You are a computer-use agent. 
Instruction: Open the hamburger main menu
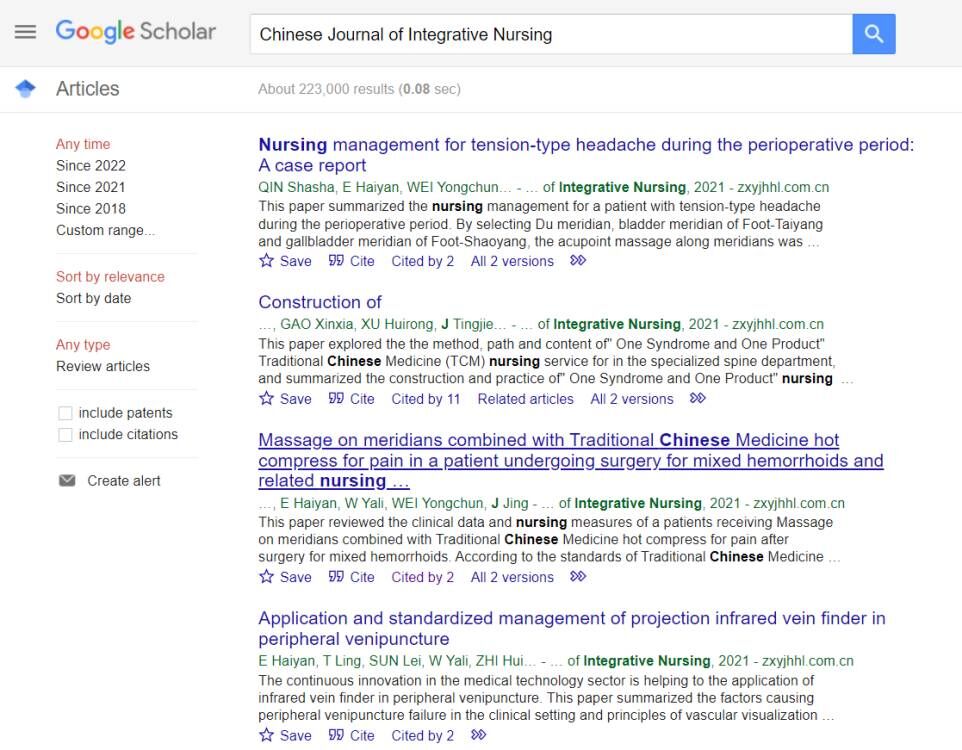[25, 31]
